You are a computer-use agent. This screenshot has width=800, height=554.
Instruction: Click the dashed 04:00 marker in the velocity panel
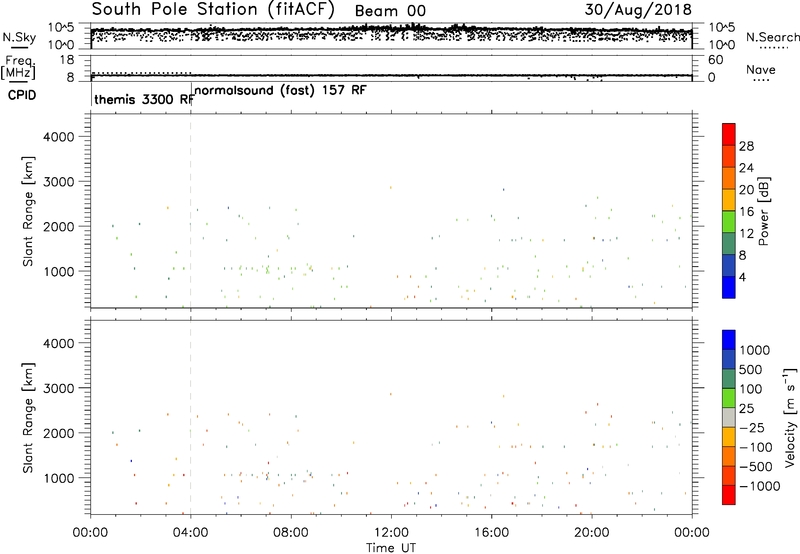190,418
